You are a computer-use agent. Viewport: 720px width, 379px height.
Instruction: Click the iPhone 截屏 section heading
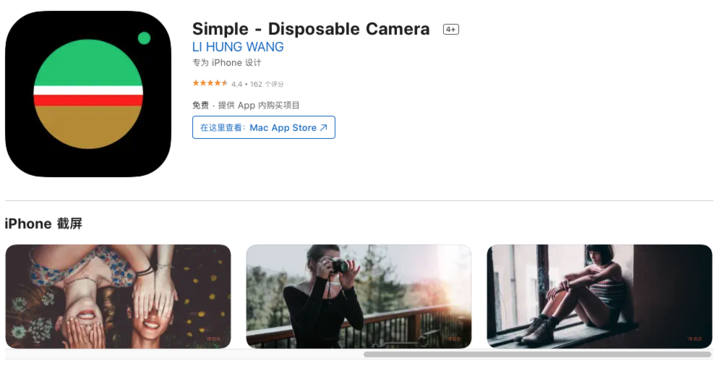click(44, 224)
